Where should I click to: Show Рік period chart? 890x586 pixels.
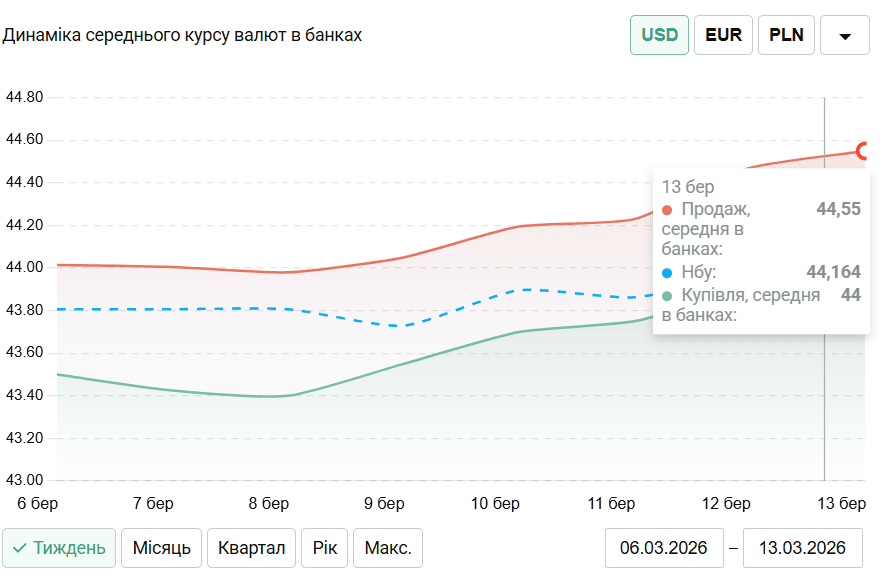(325, 548)
